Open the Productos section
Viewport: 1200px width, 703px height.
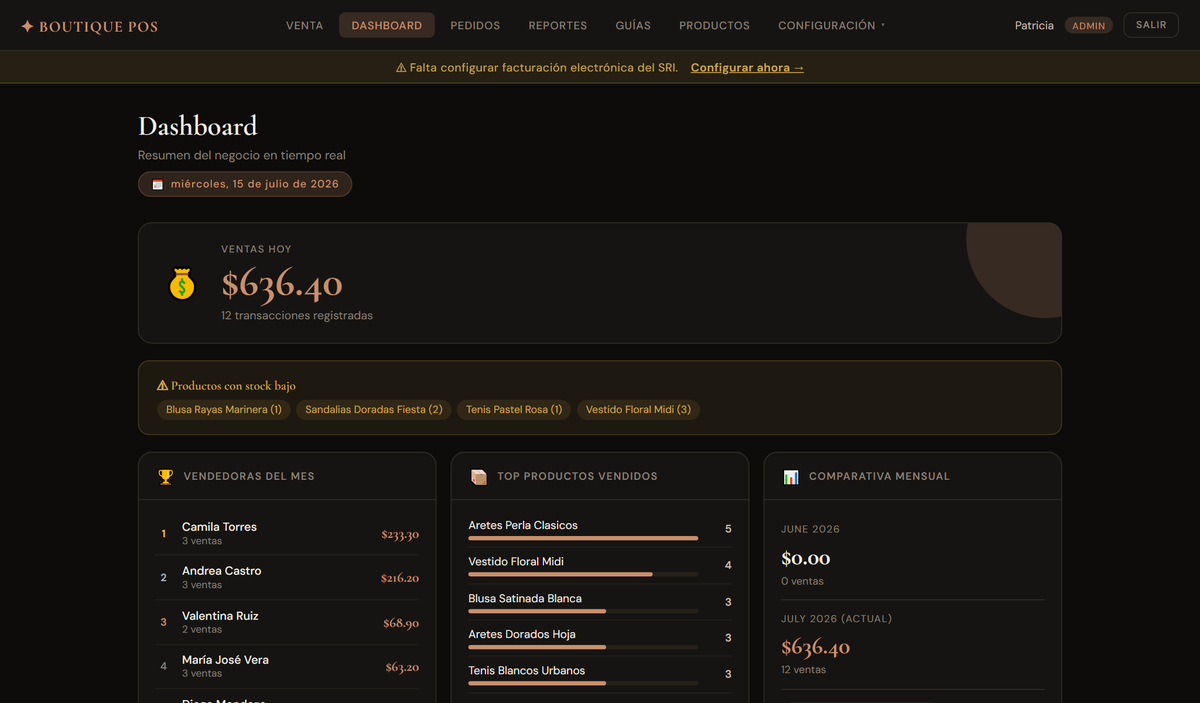(x=714, y=26)
